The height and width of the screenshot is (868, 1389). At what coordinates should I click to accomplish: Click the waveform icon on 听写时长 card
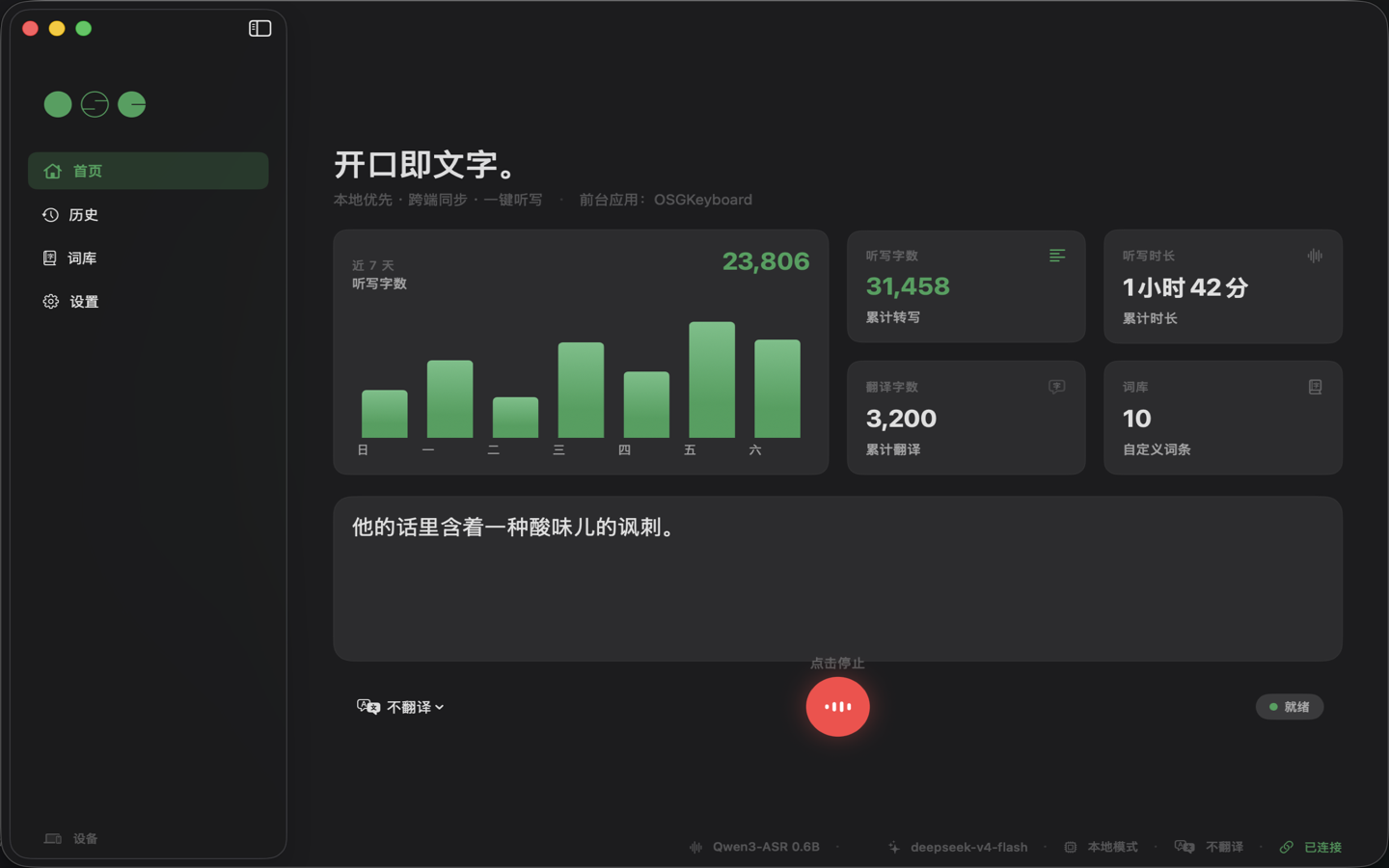[1315, 256]
